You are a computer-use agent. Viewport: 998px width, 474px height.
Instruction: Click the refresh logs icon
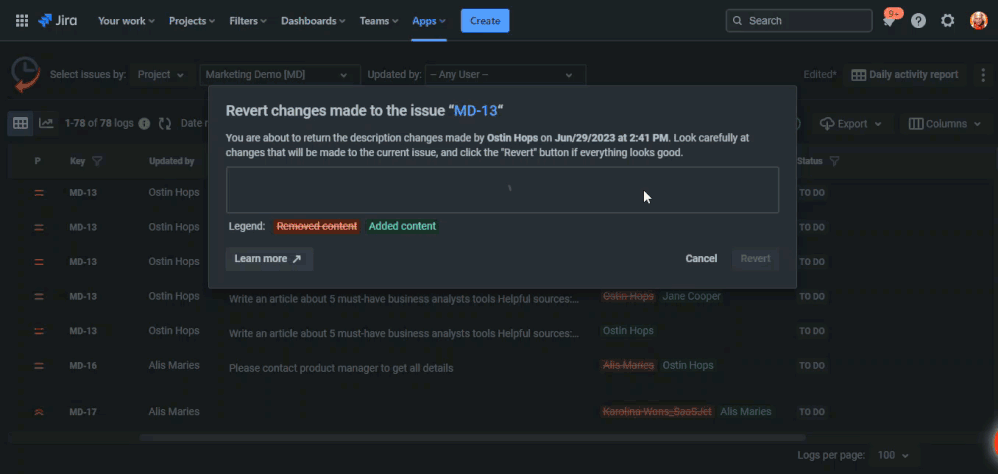pos(165,123)
